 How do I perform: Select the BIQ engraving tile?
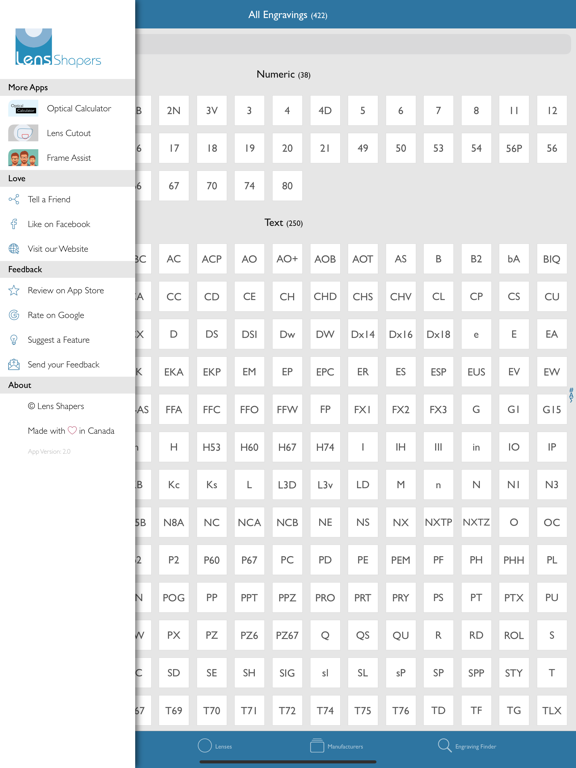point(552,259)
